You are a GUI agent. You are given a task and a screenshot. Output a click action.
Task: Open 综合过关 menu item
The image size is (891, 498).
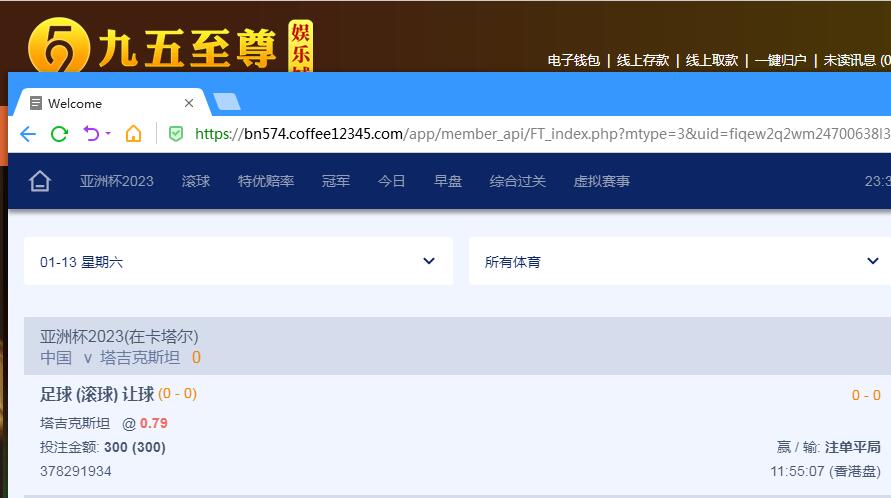(x=518, y=181)
